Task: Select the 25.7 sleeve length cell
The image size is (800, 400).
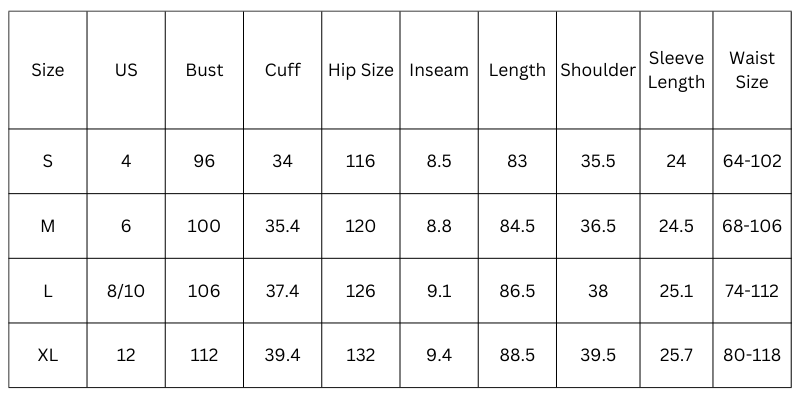Action: point(676,355)
